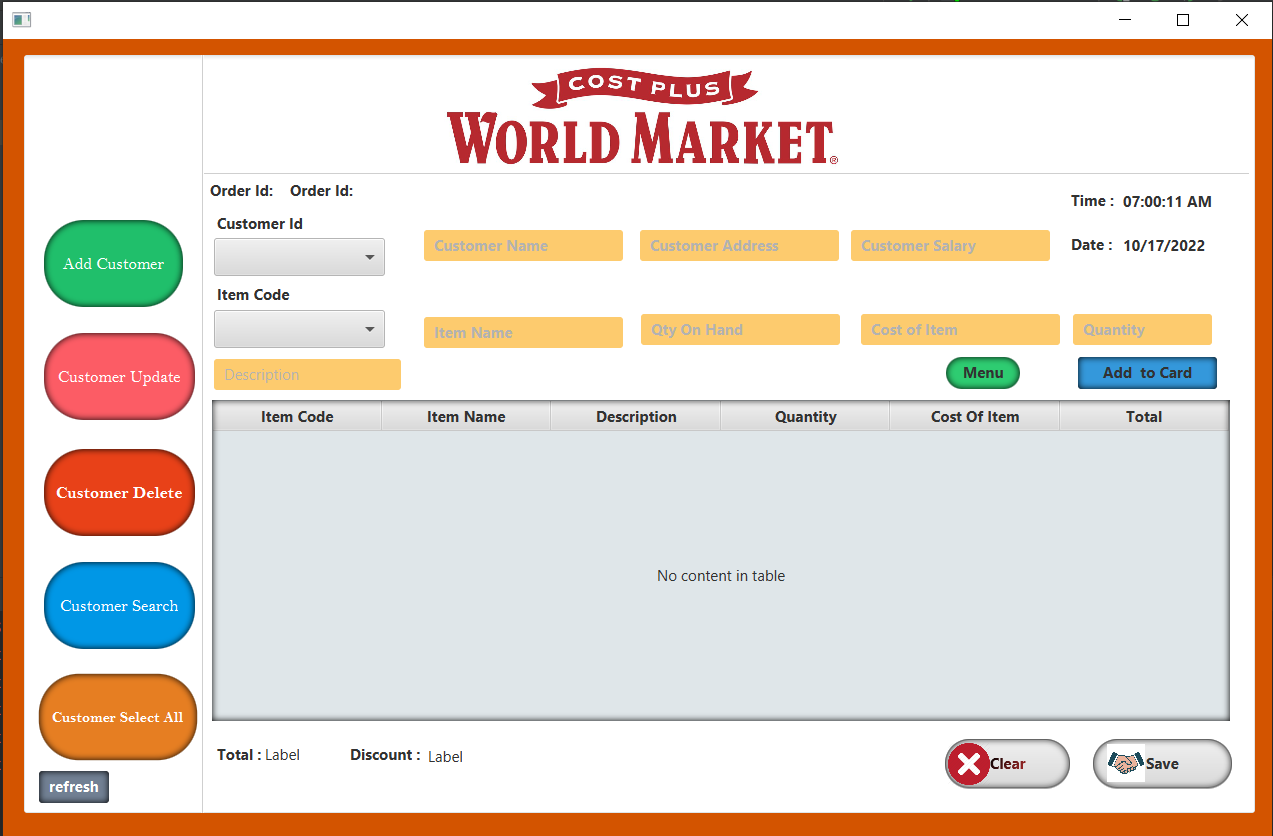Focus the Description input field

pyautogui.click(x=307, y=375)
